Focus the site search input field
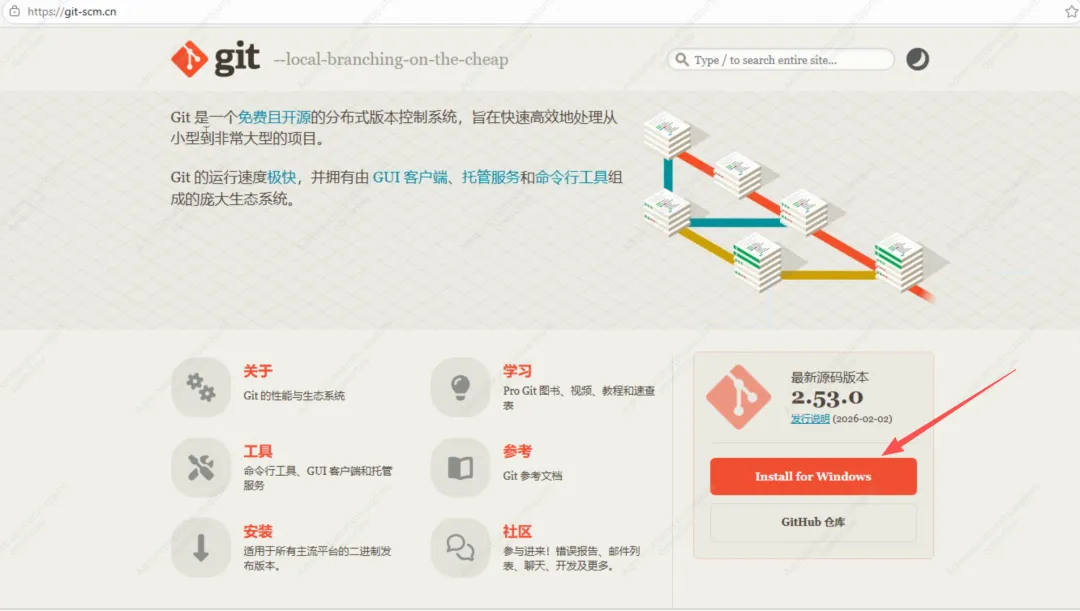Screen dimensions: 1080x611 pos(780,60)
